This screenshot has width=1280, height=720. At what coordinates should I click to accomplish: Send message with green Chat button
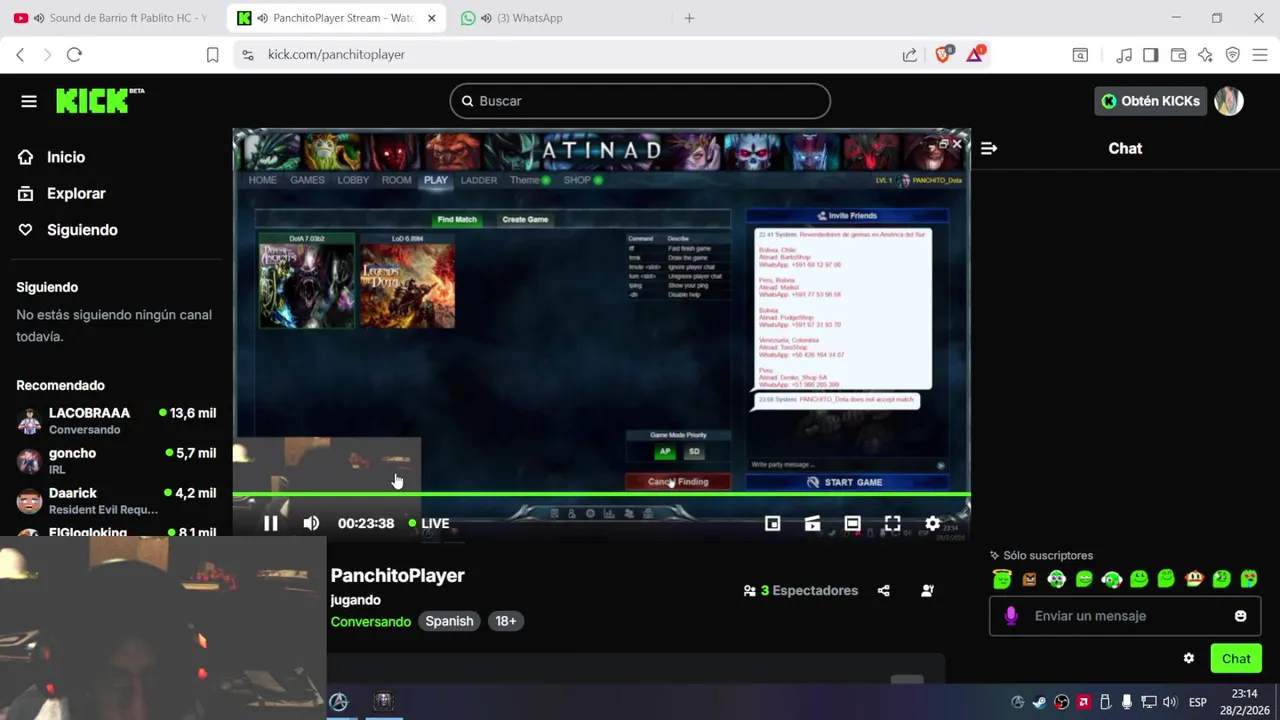point(1236,658)
